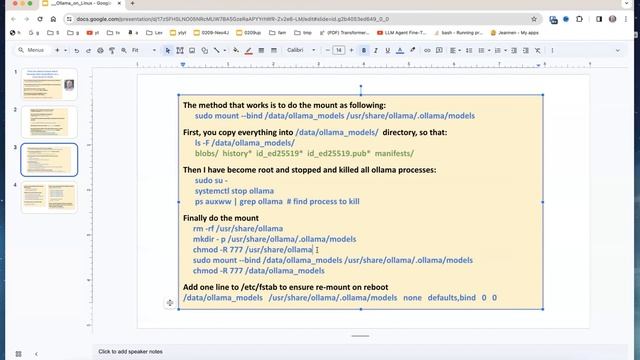
Task: Reload the browser page
Action: (x=40, y=19)
